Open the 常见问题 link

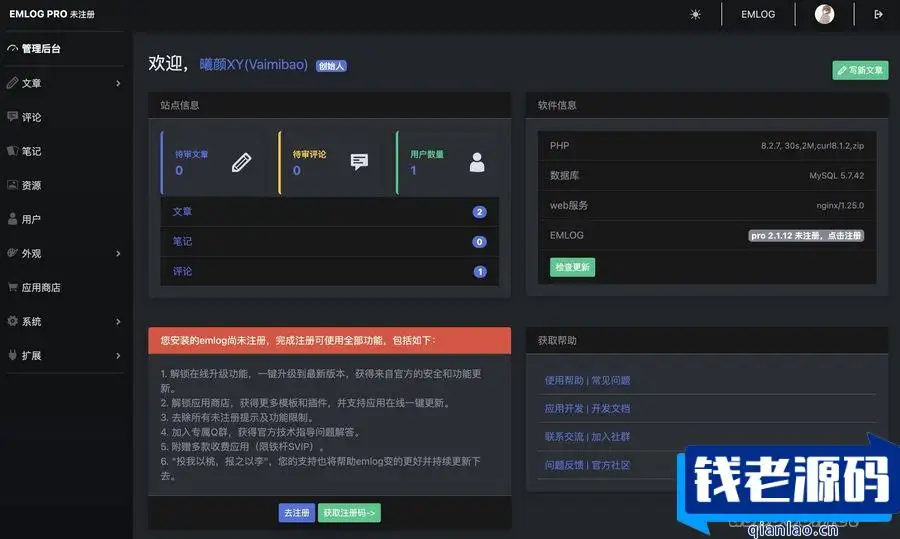tap(611, 381)
